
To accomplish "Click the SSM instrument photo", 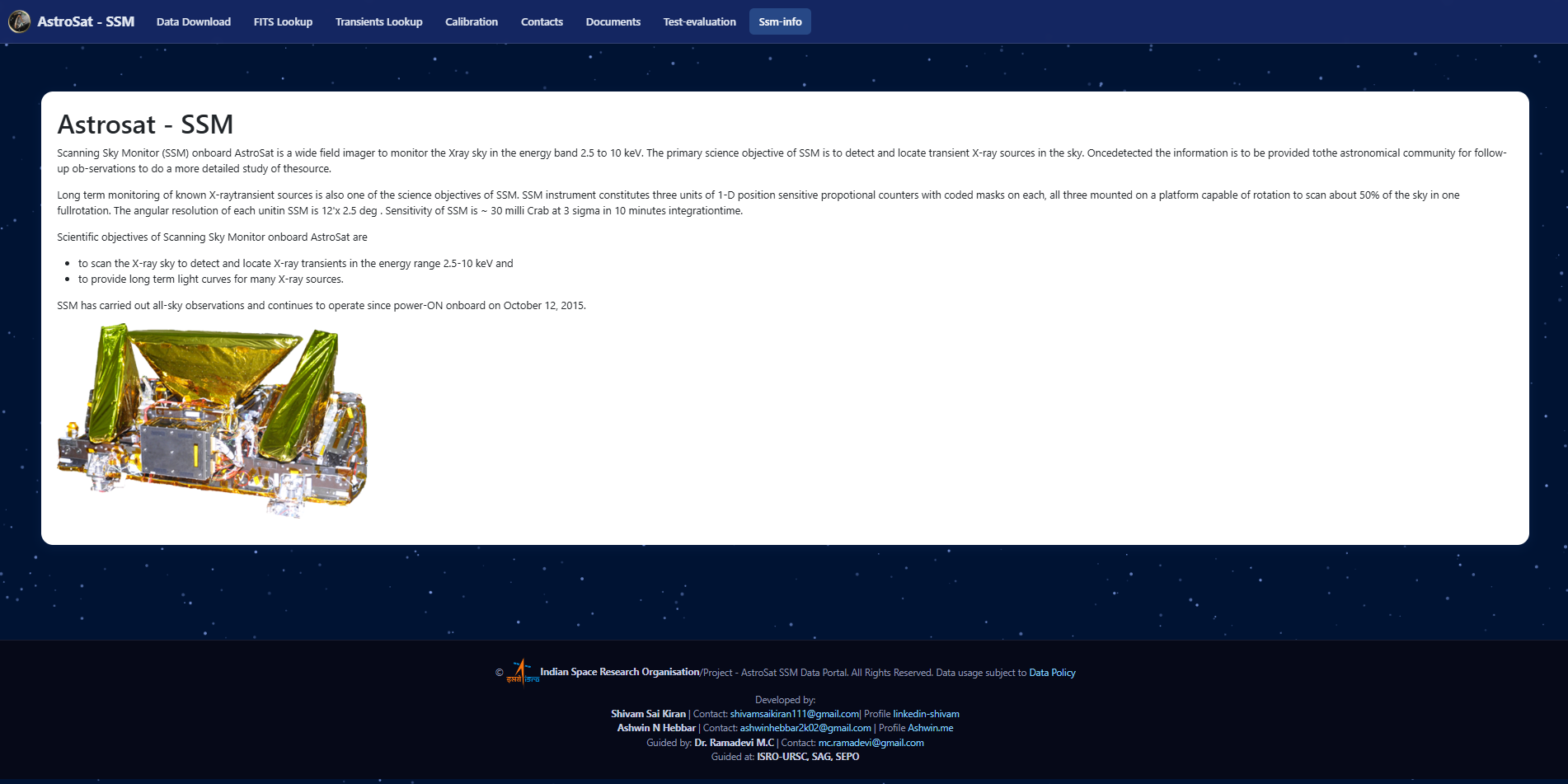I will tap(213, 420).
